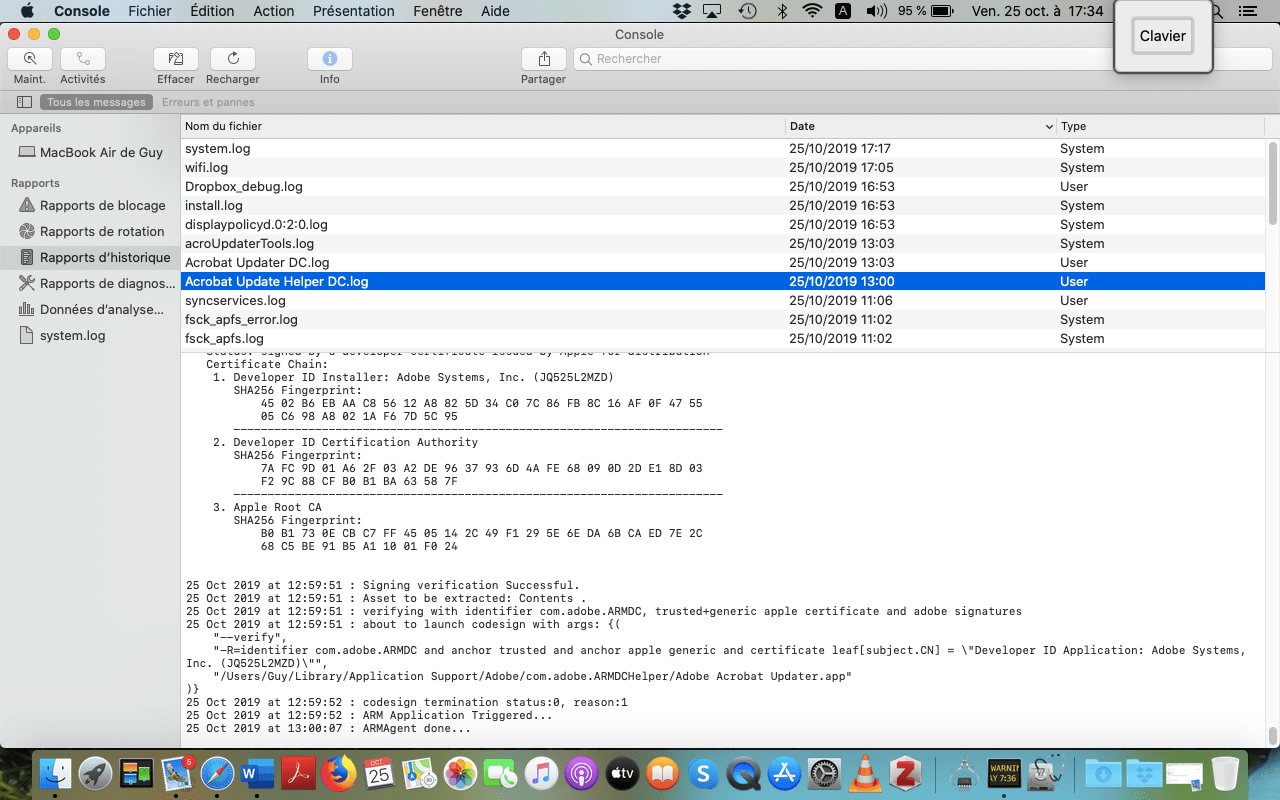The height and width of the screenshot is (800, 1280).
Task: Open Adobe Acrobat from the Dock
Action: click(298, 773)
